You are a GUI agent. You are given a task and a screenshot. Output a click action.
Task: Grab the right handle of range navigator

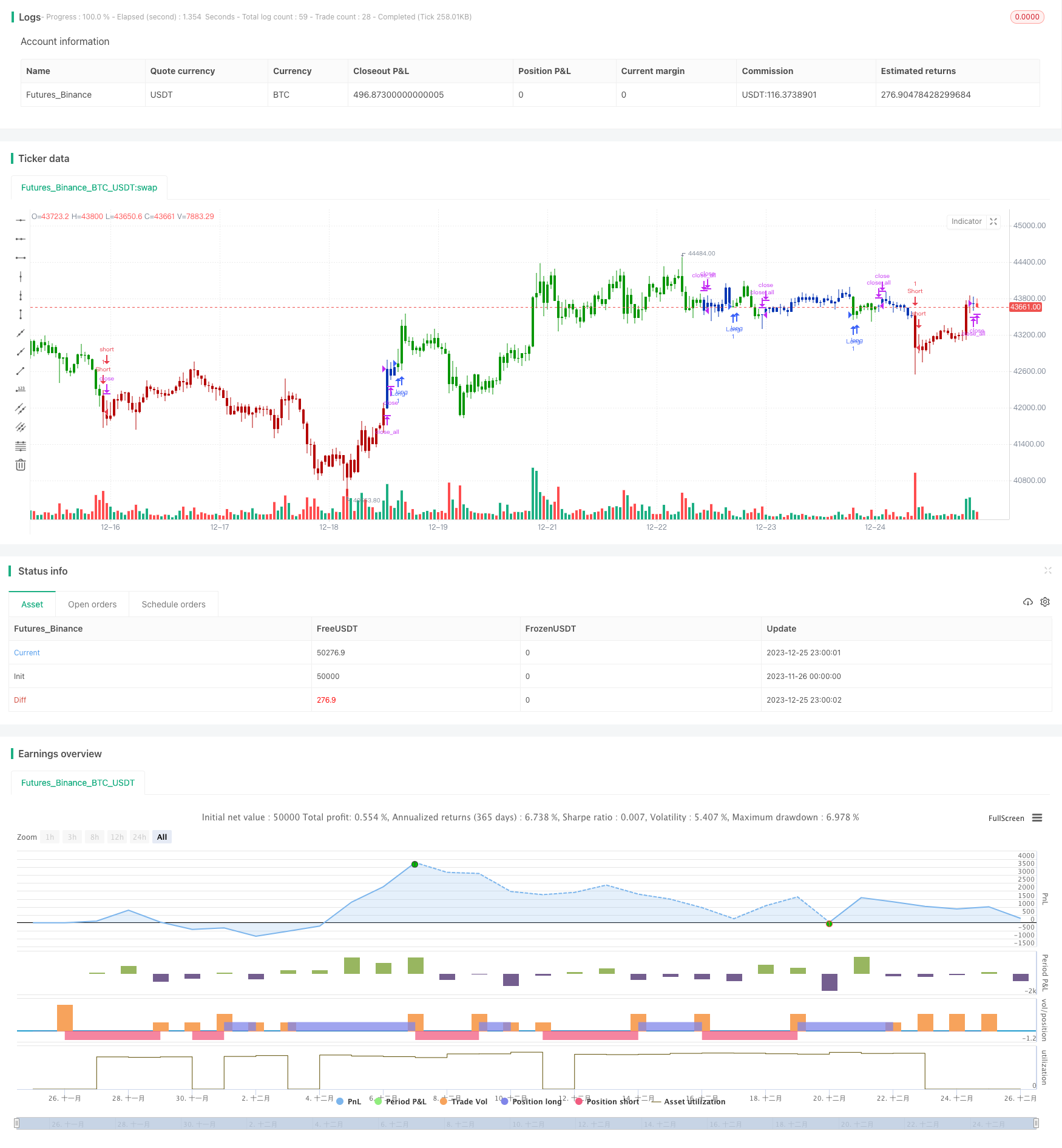pos(1037,1123)
